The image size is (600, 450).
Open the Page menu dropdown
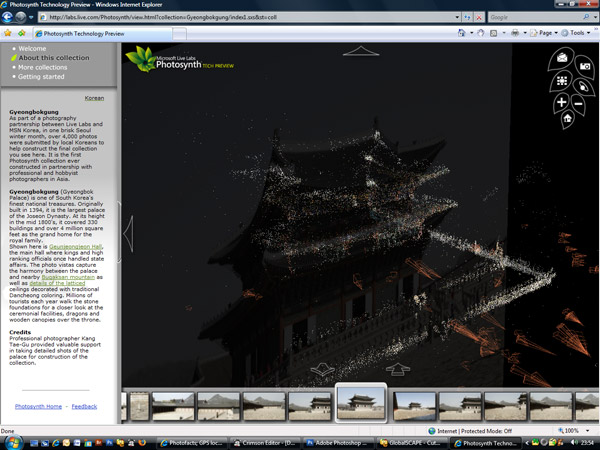point(544,33)
